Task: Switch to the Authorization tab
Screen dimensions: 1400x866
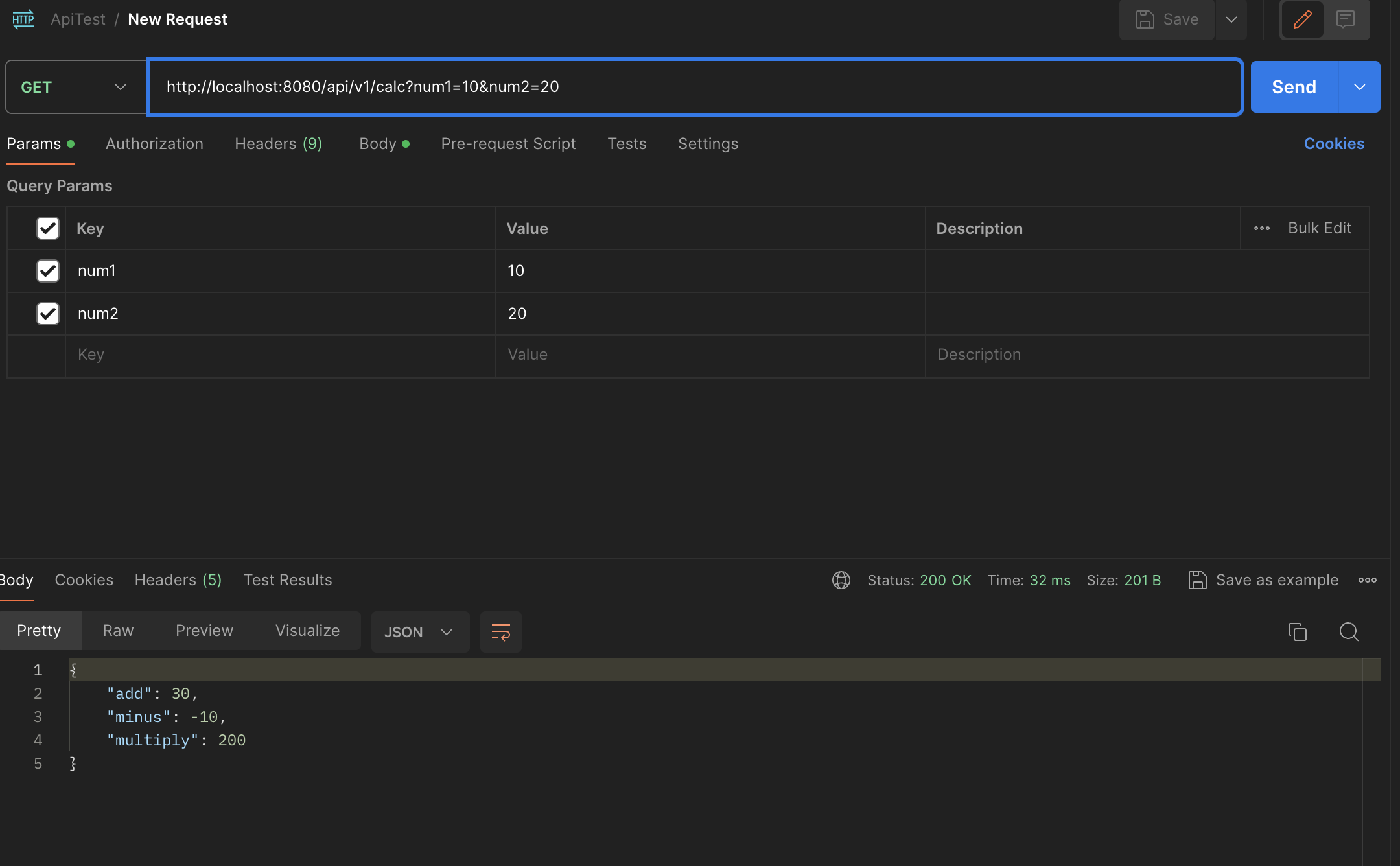Action: click(x=154, y=144)
